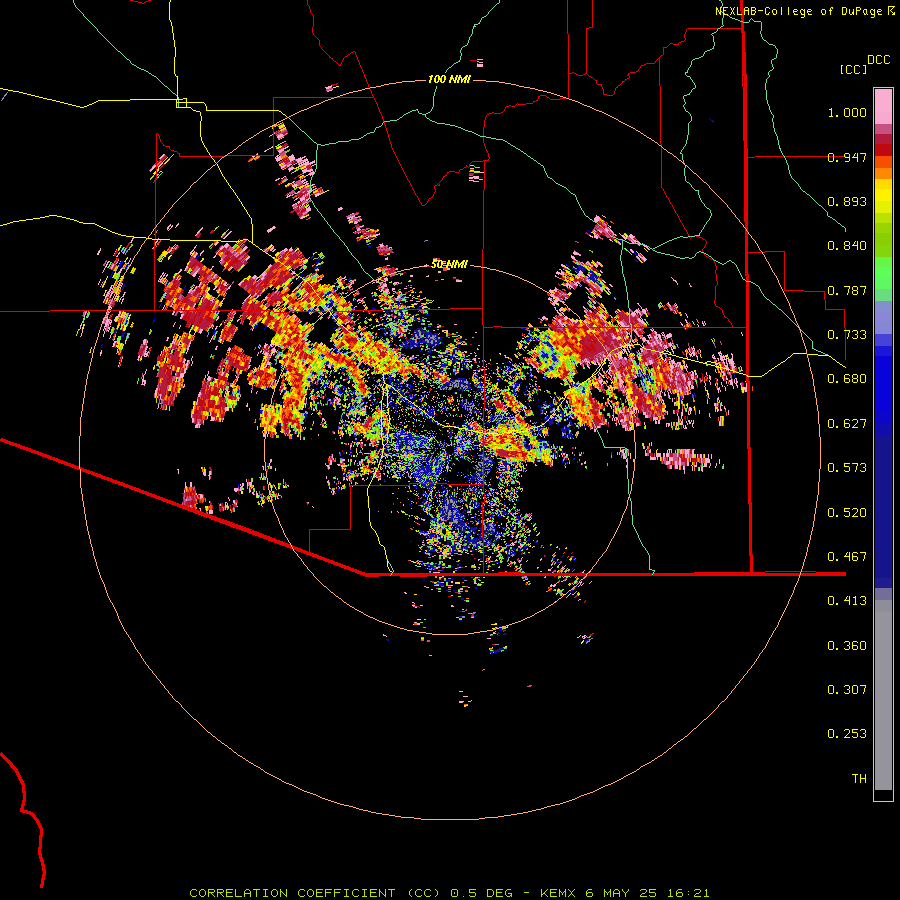Click the [CC] legend title

[x=854, y=69]
